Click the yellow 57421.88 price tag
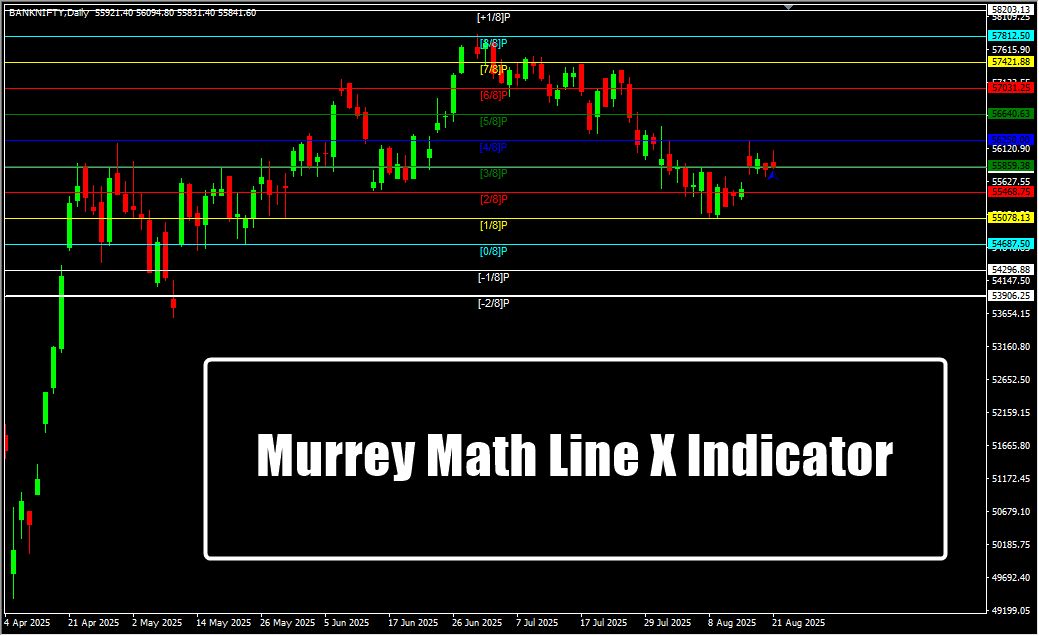Screen dimensions: 1039x636 pyautogui.click(x=1010, y=62)
